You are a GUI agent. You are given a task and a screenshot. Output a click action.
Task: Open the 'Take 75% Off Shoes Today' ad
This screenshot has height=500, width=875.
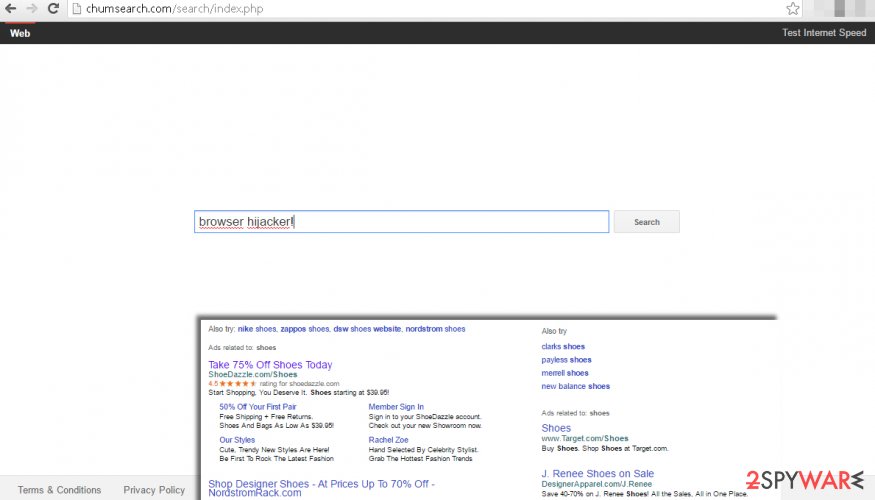click(x=270, y=364)
